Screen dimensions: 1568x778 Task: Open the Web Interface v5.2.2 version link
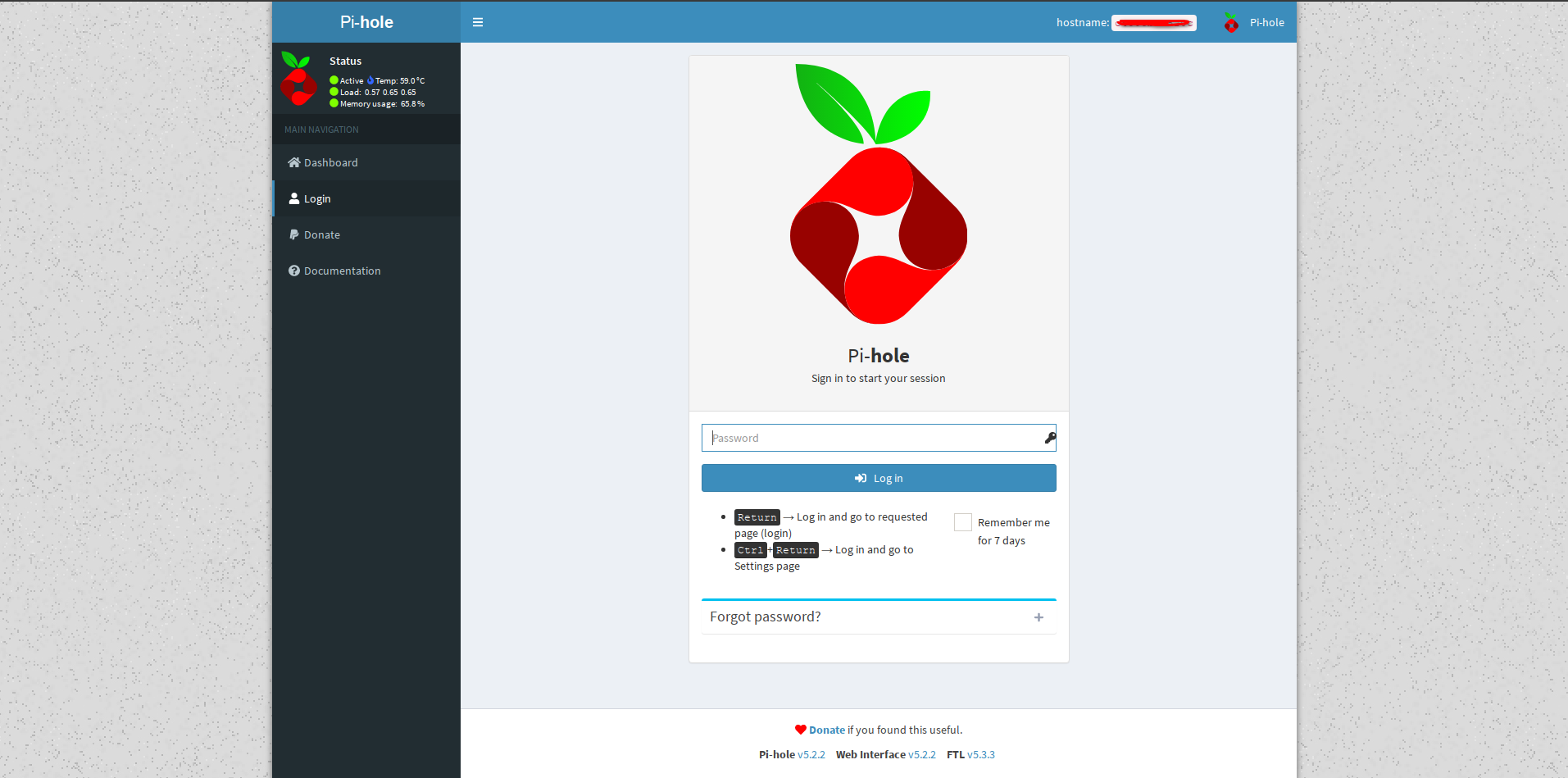pyautogui.click(x=922, y=754)
